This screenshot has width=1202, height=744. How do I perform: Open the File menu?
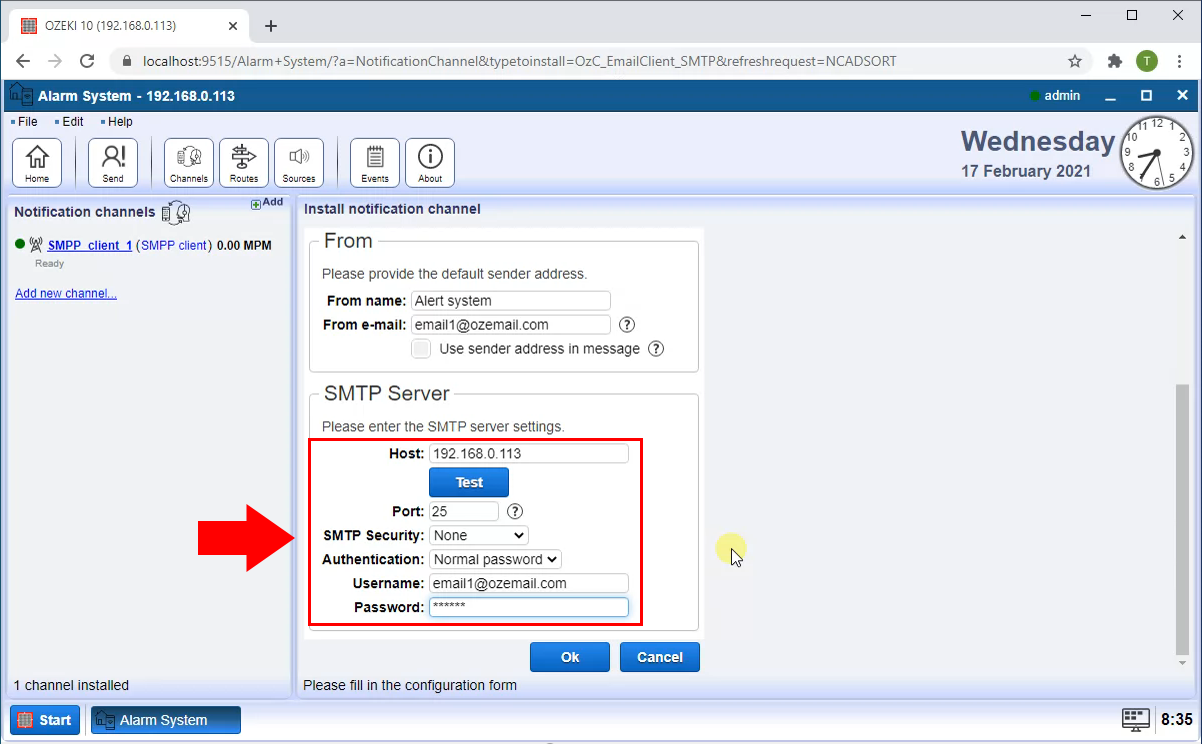coord(27,122)
